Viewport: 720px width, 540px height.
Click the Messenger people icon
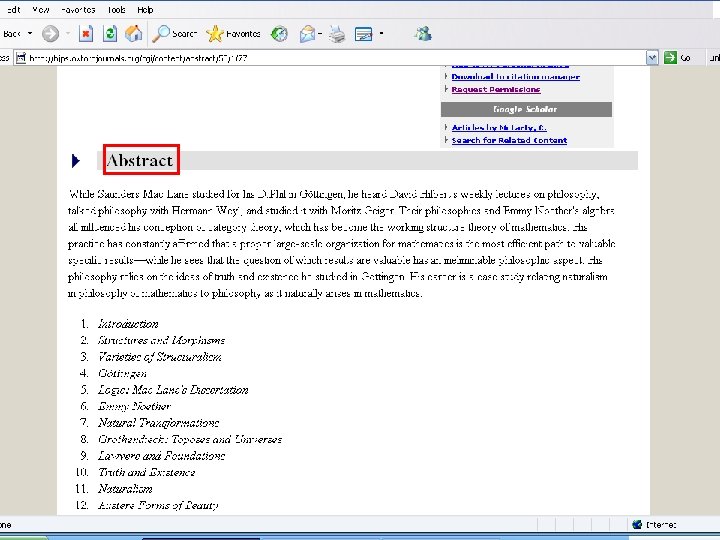coord(423,34)
